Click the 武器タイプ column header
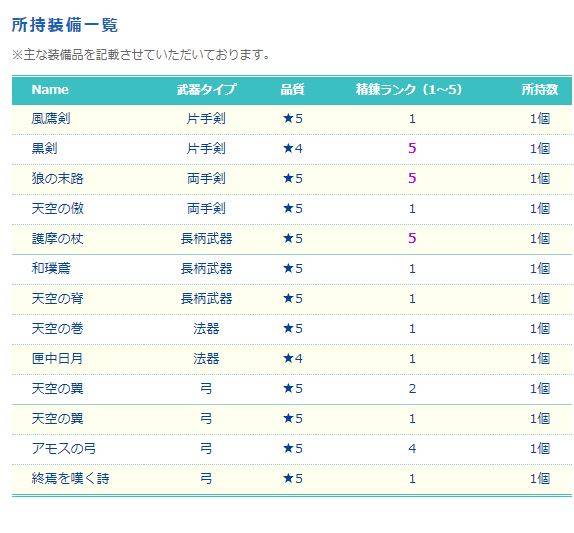This screenshot has height=533, width=574. pyautogui.click(x=206, y=90)
